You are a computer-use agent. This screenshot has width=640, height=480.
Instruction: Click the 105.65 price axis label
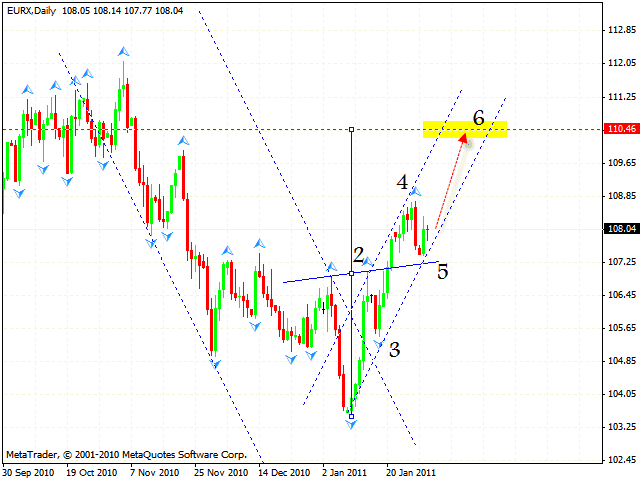[622, 328]
